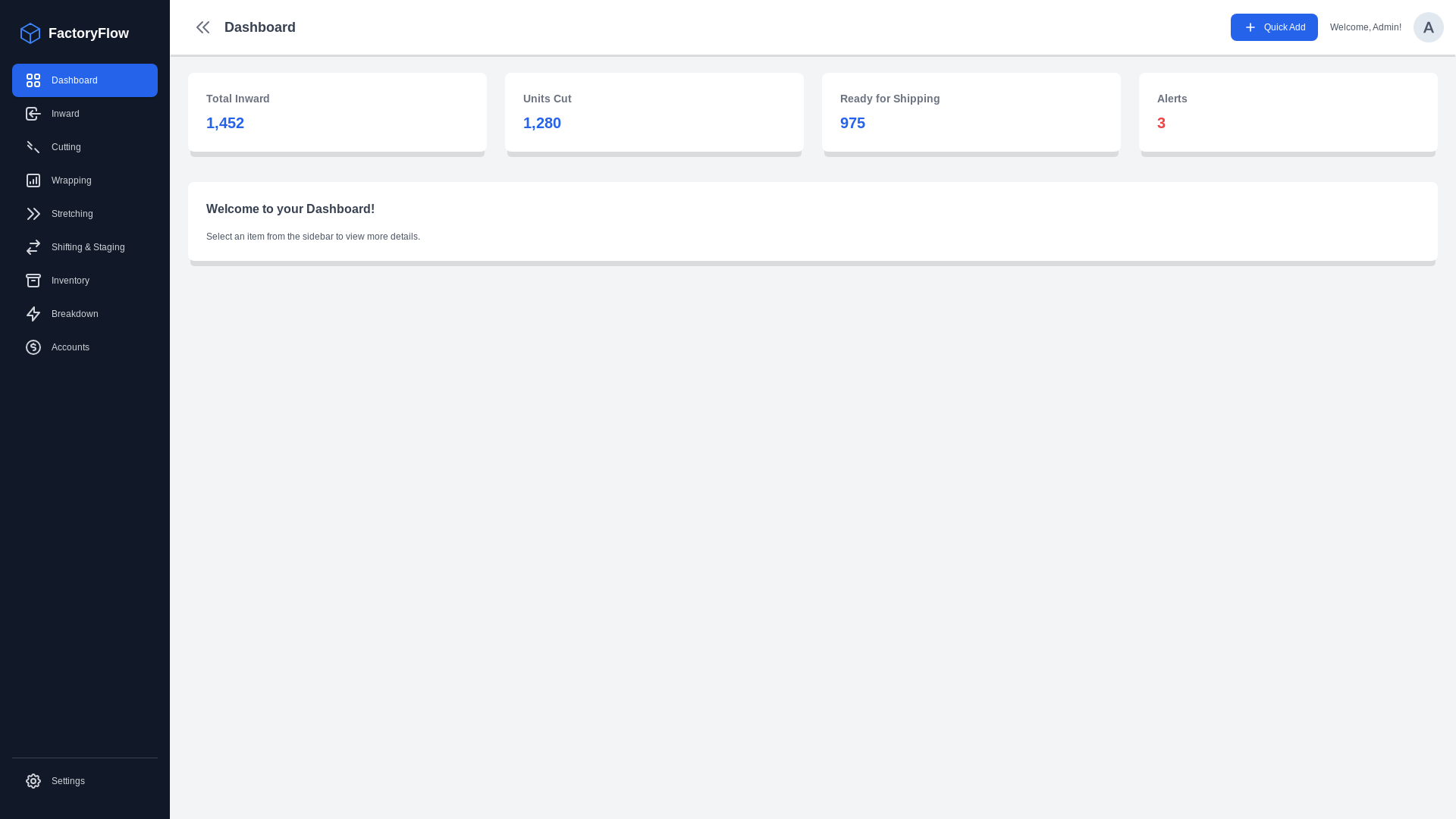The height and width of the screenshot is (819, 1456).
Task: Open the Ready for Shipping card title
Action: [x=890, y=99]
